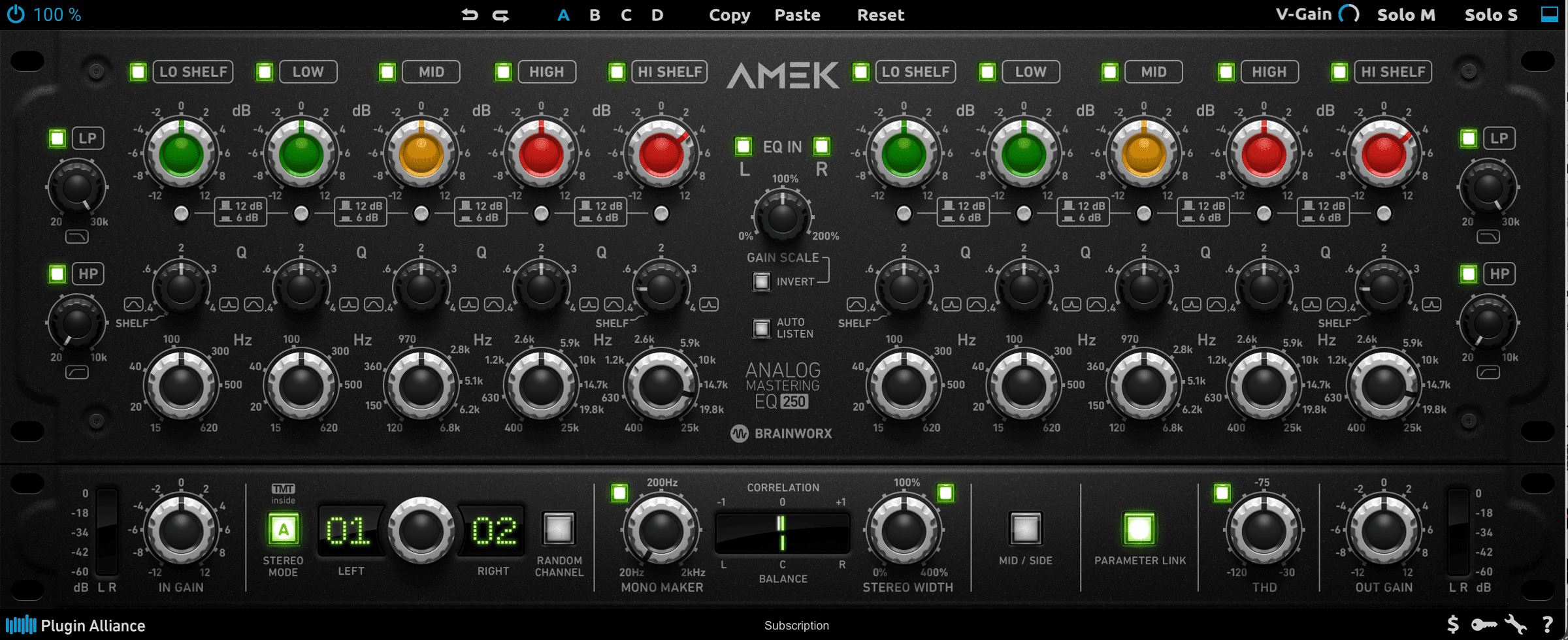Enable the INVERT gain scale checkbox
The height and width of the screenshot is (640, 1568).
coord(761,281)
